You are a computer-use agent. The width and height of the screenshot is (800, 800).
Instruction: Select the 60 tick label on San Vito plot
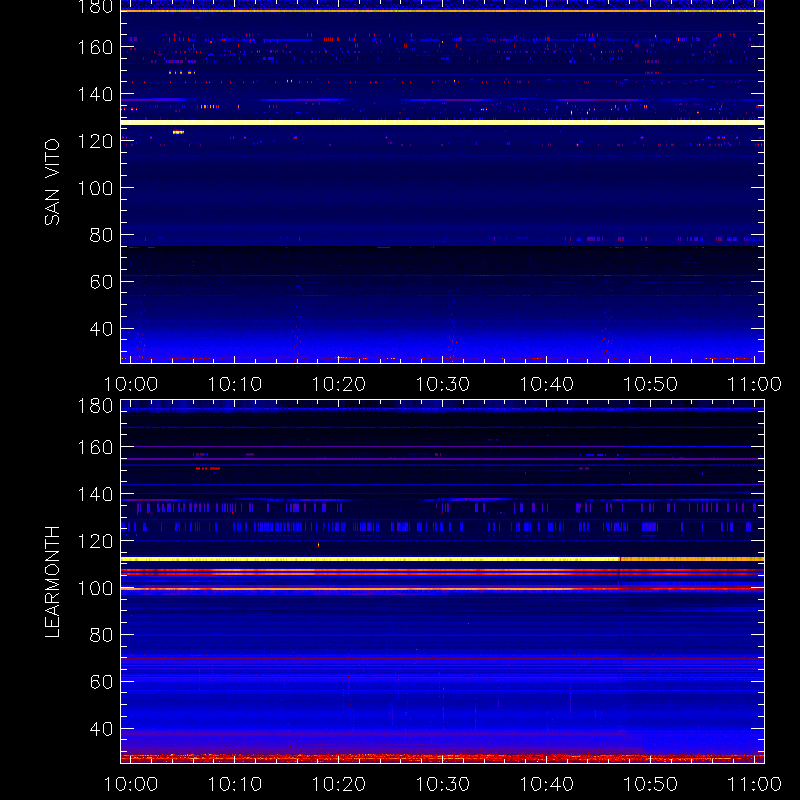tap(101, 282)
